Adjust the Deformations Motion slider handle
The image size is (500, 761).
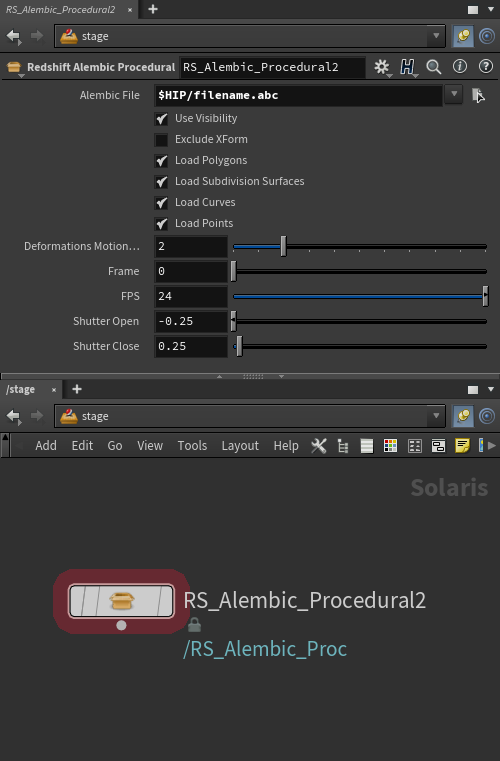tap(283, 247)
